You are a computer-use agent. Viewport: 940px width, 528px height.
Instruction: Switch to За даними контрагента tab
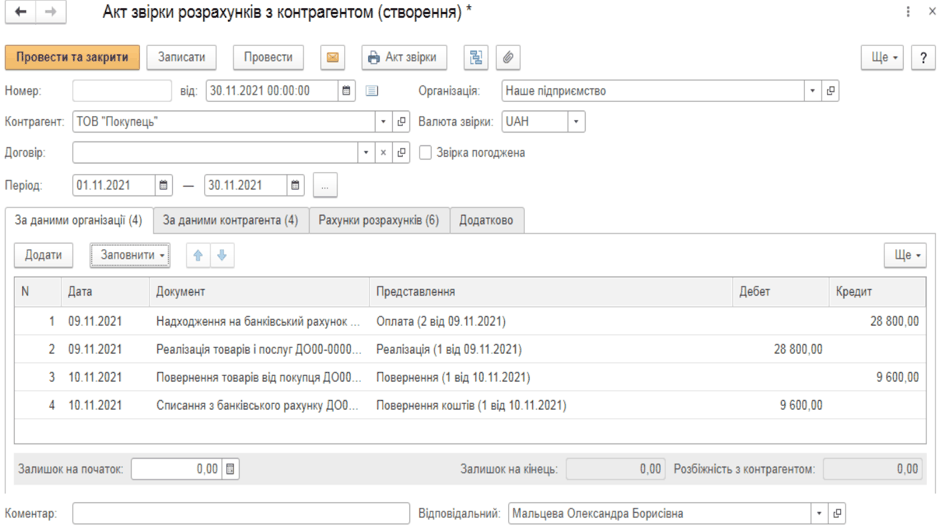click(231, 221)
